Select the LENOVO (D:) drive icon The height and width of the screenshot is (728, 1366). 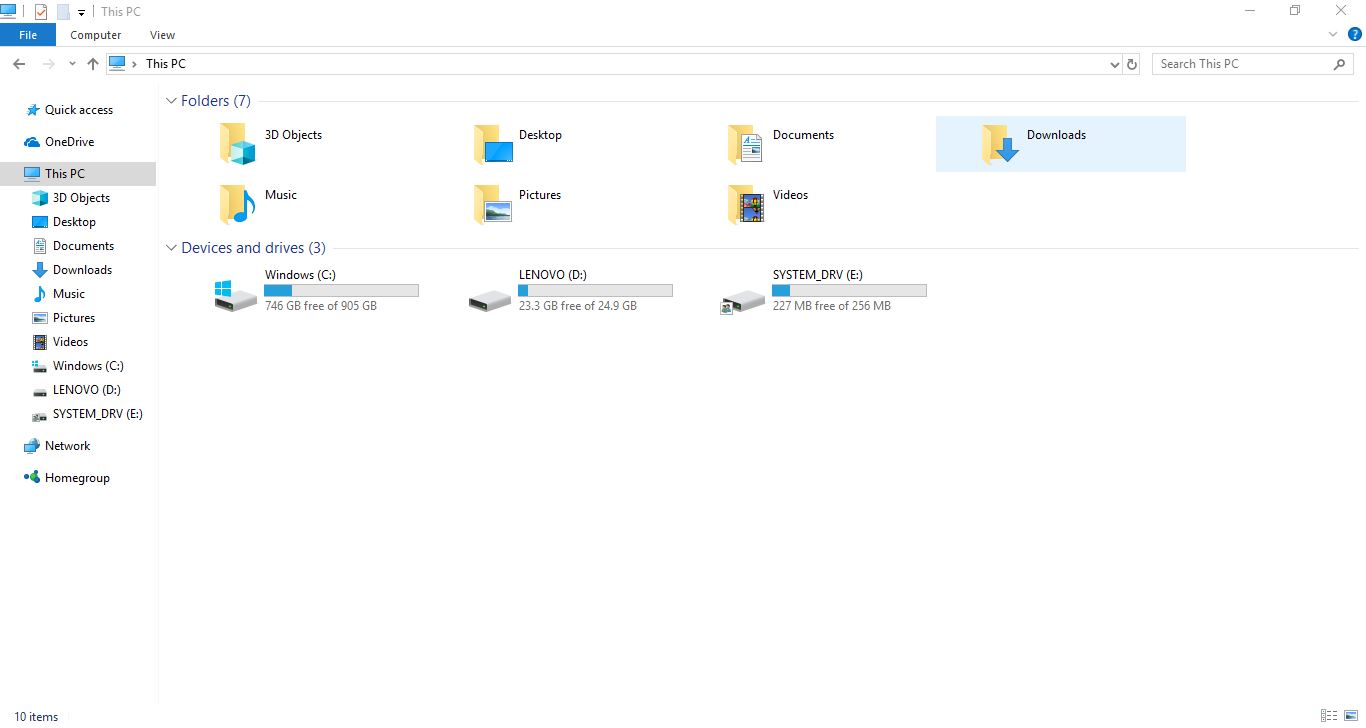490,299
